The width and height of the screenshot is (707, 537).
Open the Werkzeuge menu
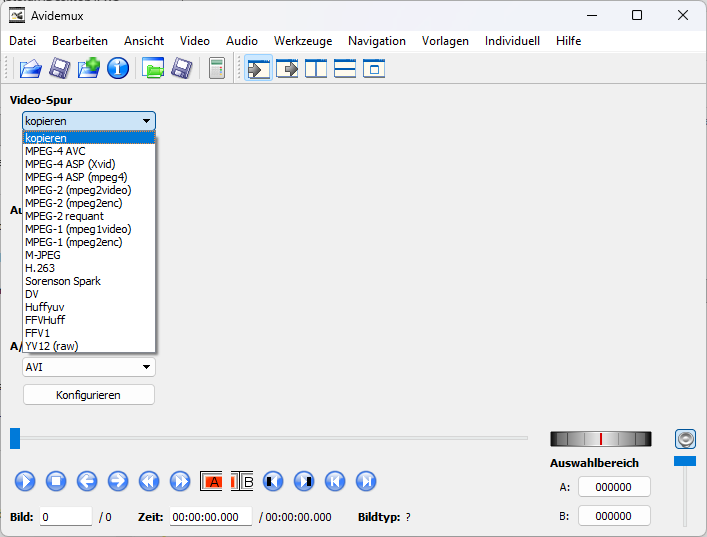(303, 41)
